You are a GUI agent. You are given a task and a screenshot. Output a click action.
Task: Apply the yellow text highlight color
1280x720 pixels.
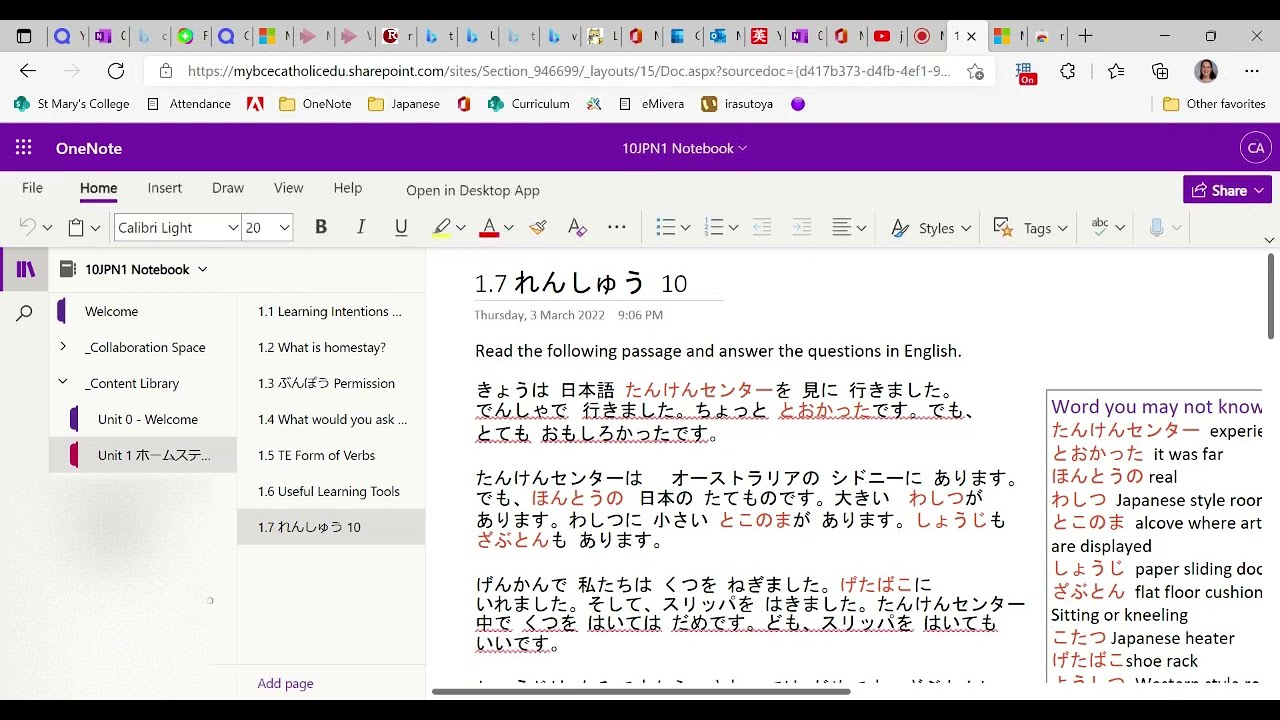click(x=442, y=228)
